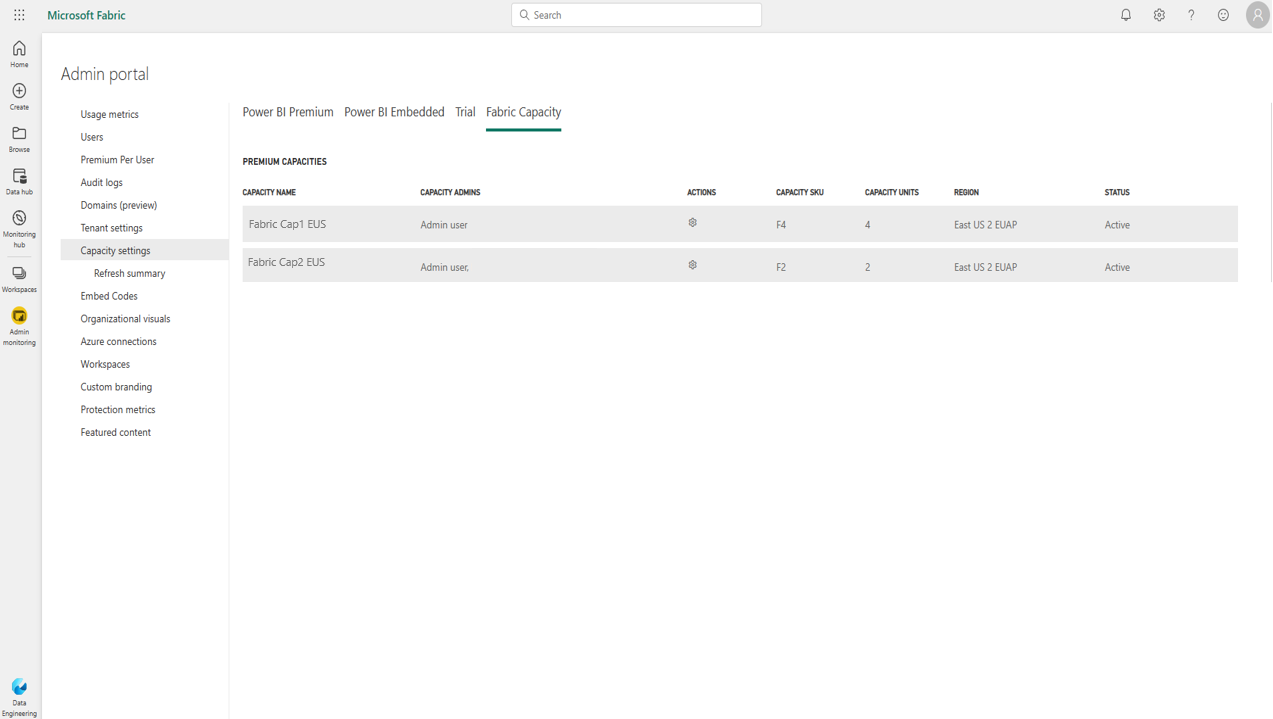Open Embed Codes

pyautogui.click(x=109, y=296)
